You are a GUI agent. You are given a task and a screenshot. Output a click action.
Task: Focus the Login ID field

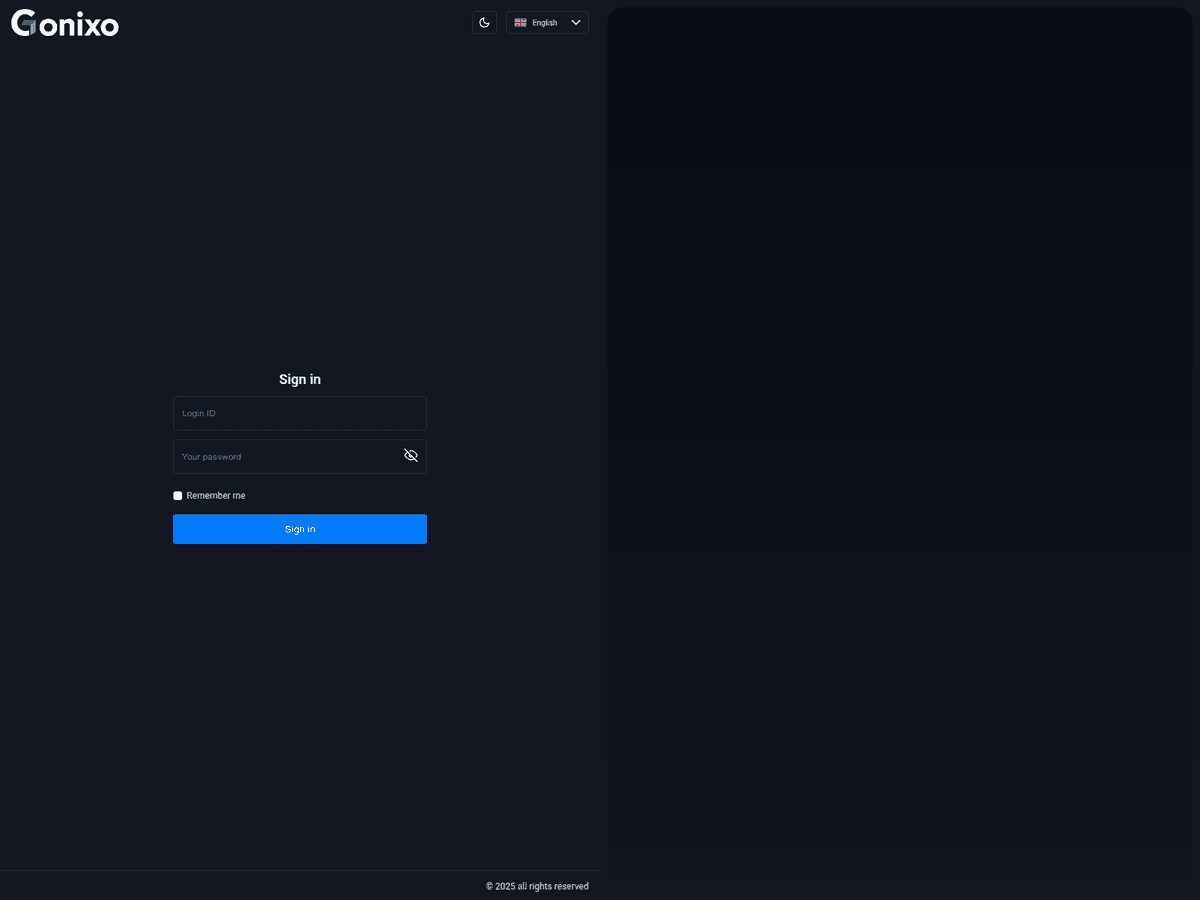click(x=300, y=413)
